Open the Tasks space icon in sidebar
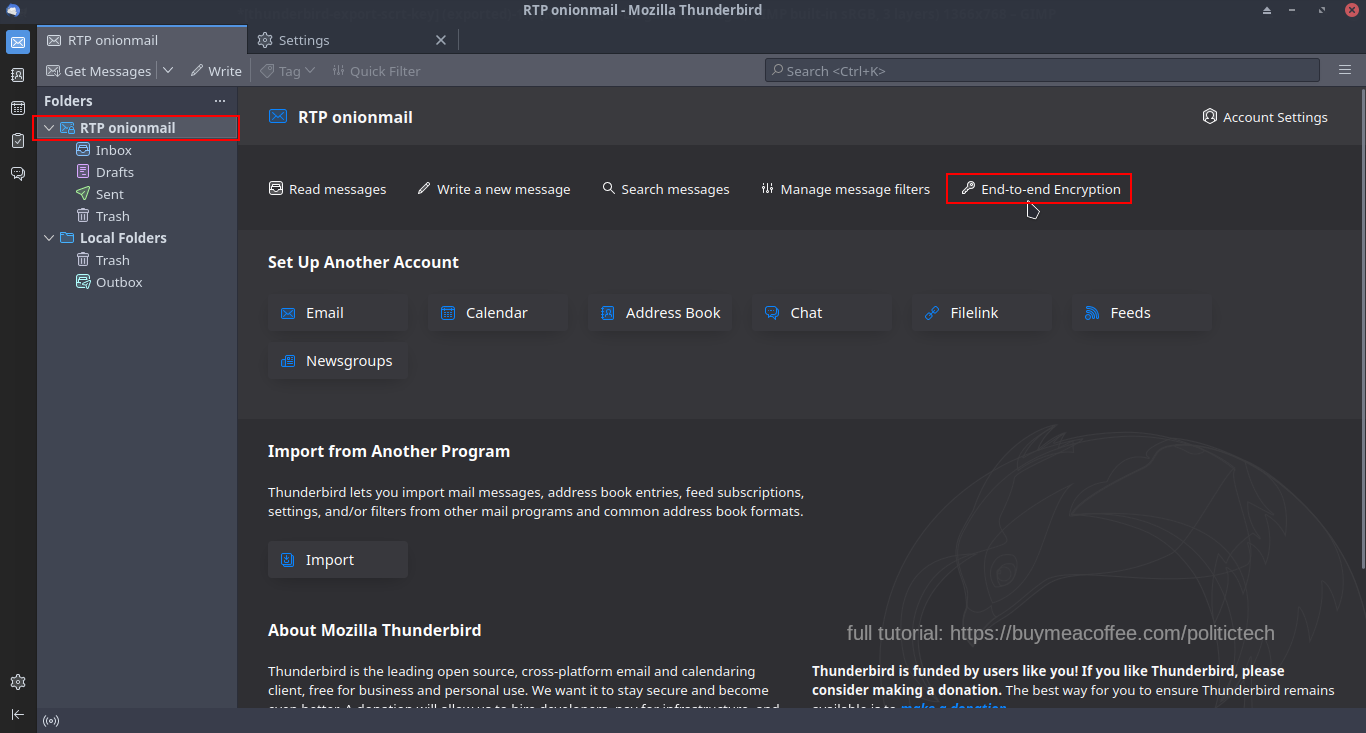This screenshot has width=1366, height=733. tap(18, 141)
